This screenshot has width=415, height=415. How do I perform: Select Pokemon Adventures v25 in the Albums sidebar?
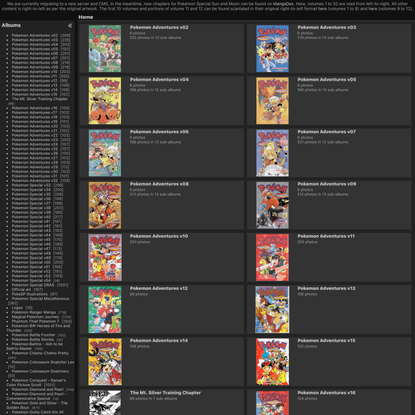pyautogui.click(x=35, y=149)
